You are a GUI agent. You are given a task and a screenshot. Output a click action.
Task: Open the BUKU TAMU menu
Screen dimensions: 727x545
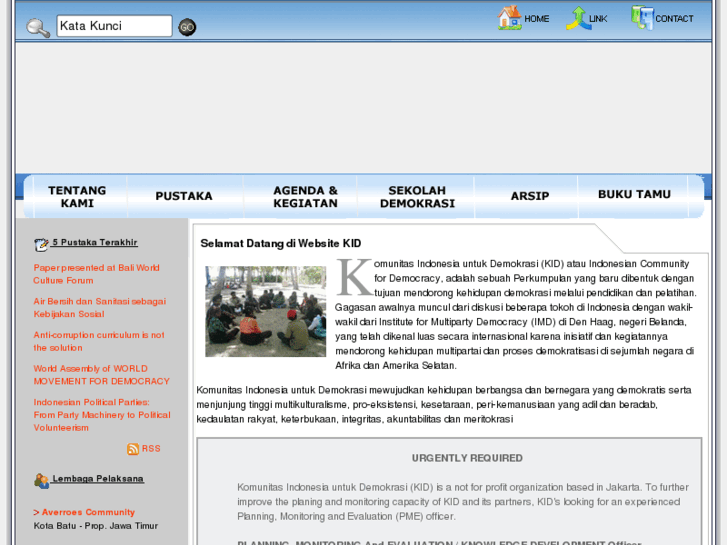coord(634,195)
